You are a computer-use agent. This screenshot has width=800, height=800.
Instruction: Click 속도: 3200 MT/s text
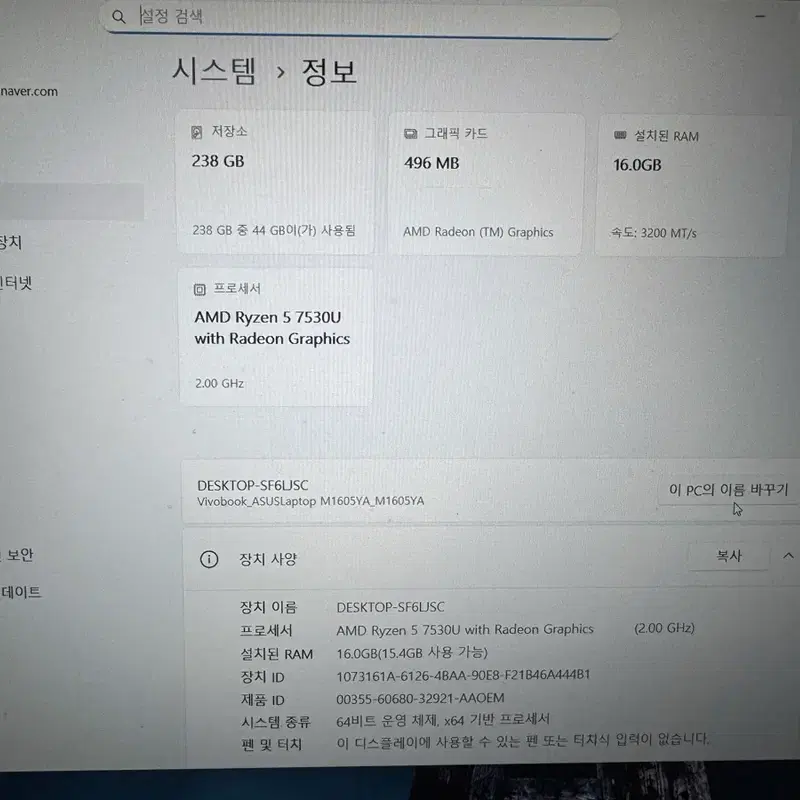tap(654, 233)
